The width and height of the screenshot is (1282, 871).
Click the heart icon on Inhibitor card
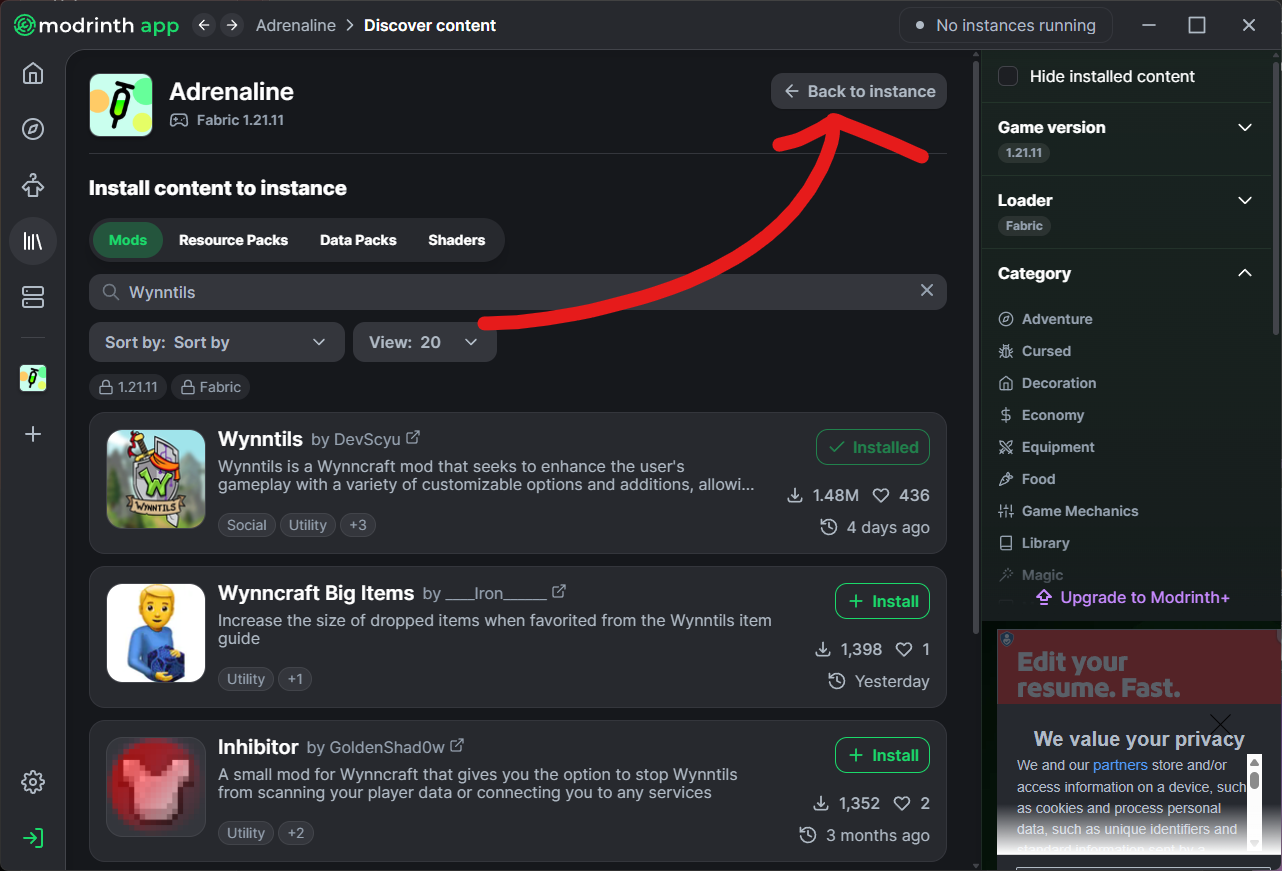click(x=902, y=803)
